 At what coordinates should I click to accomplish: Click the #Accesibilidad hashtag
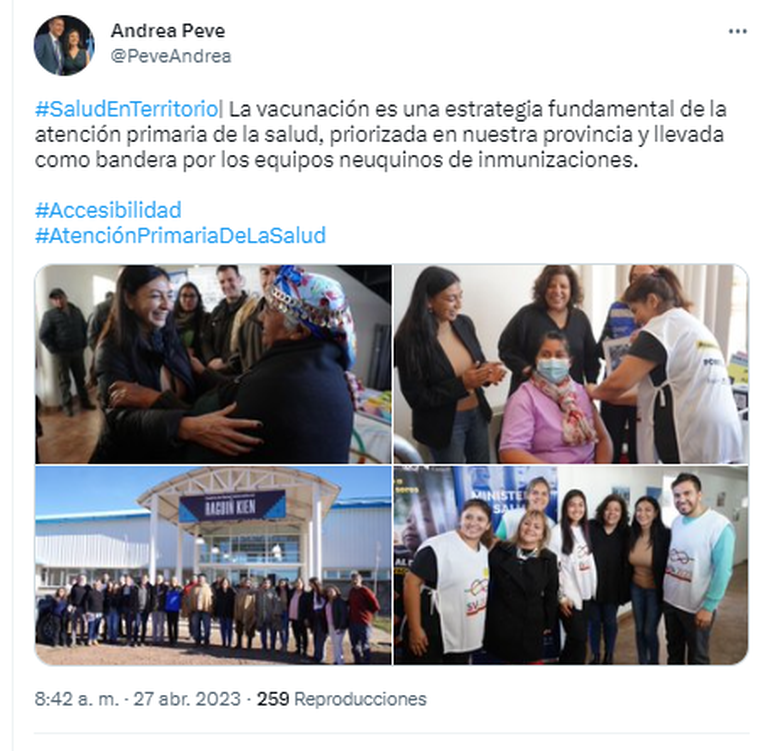point(108,210)
